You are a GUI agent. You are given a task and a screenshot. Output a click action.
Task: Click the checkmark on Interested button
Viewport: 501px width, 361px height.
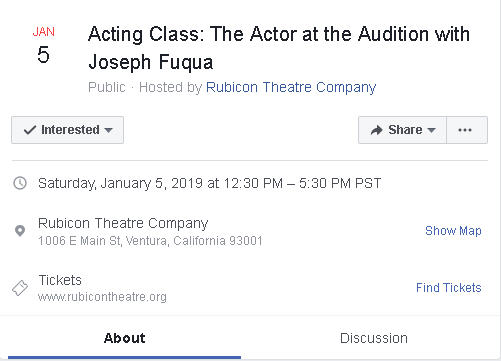tap(30, 130)
